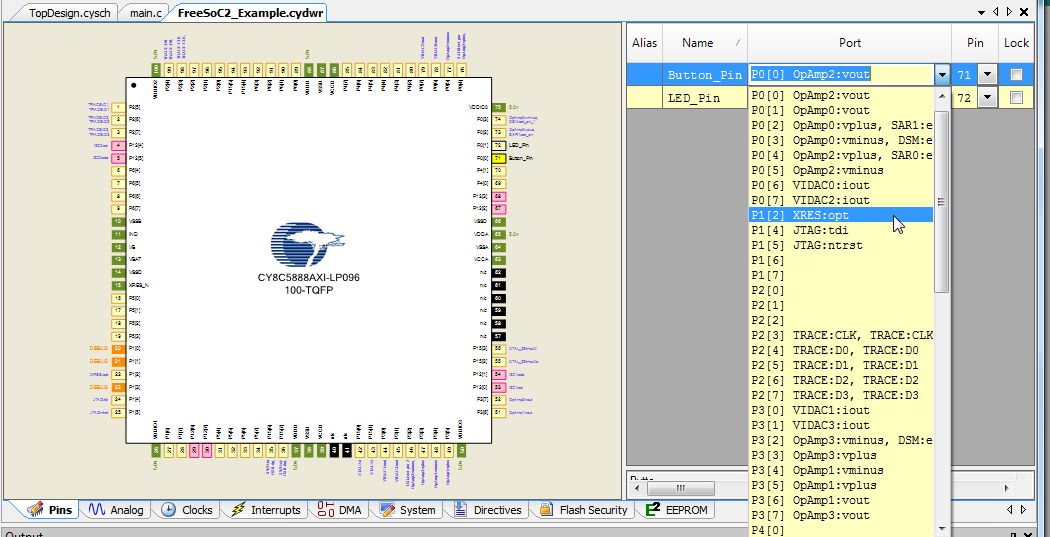The image size is (1050, 537).
Task: Collapse the Button_Pin port dropdown arrow
Action: (x=942, y=74)
